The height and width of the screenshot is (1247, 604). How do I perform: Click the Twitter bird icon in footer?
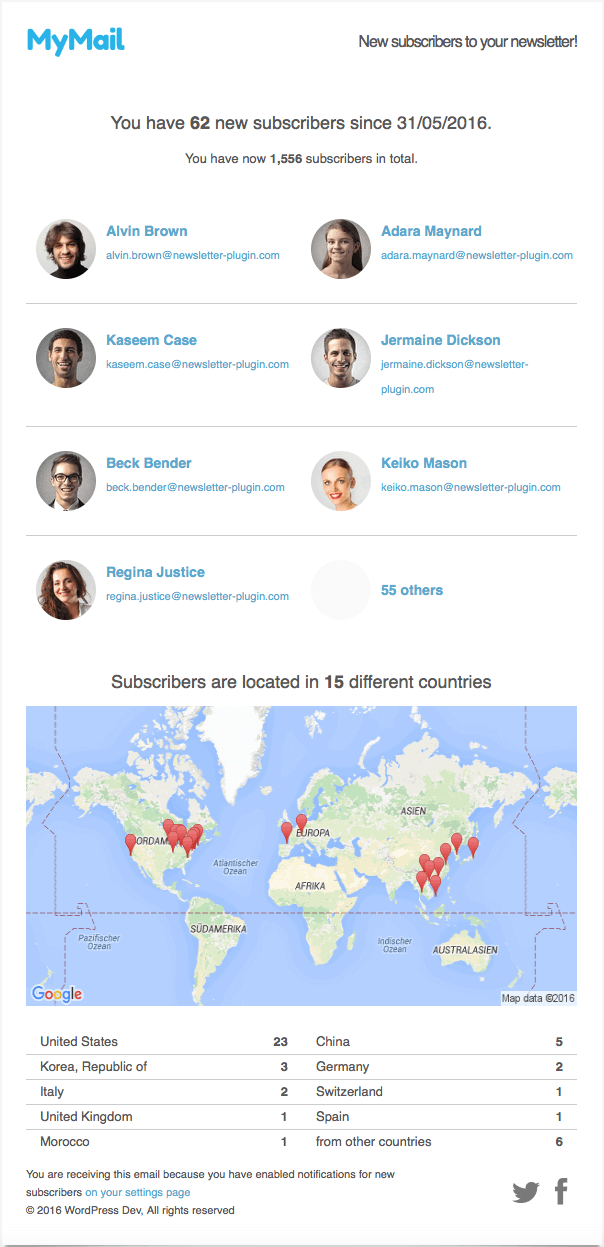tap(526, 1192)
